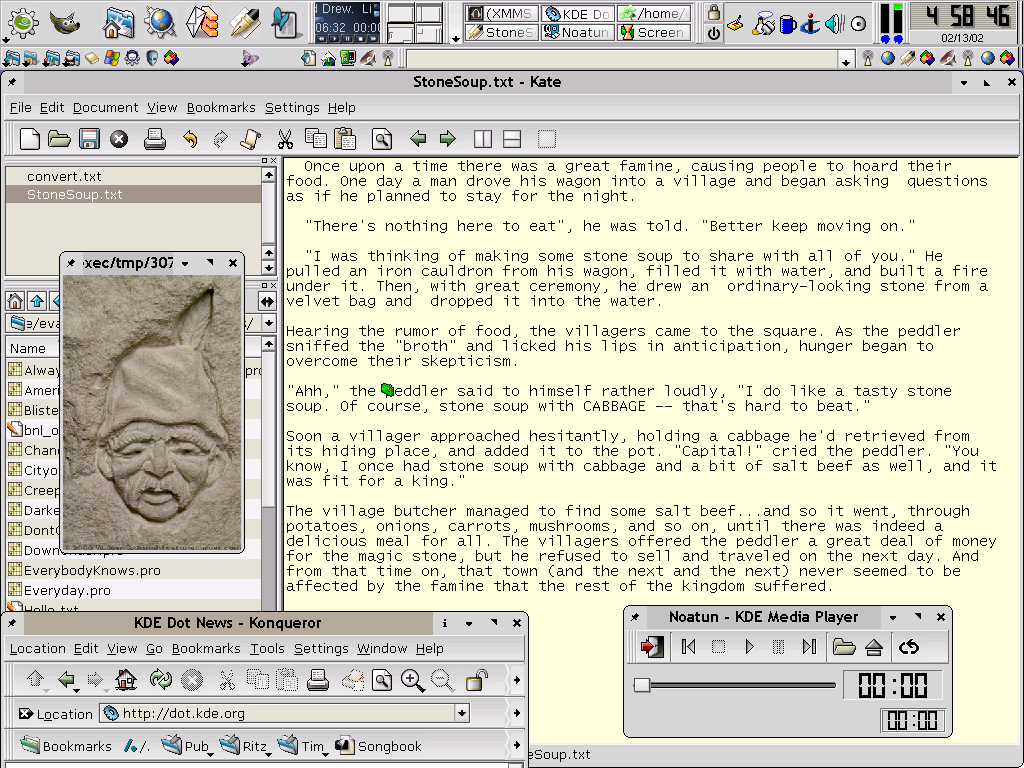Screen dimensions: 1024x768
Task: Split the Kate view horizontally
Action: tap(512, 138)
